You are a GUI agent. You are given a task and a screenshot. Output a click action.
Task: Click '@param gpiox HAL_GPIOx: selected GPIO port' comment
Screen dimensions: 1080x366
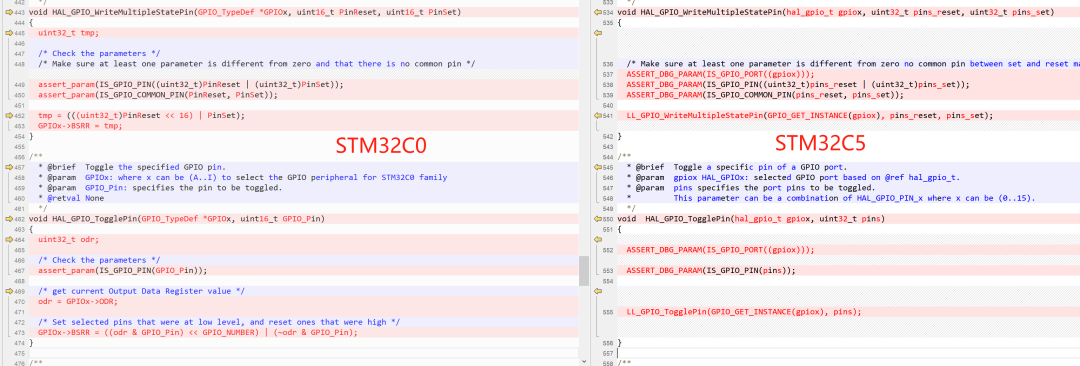793,178
